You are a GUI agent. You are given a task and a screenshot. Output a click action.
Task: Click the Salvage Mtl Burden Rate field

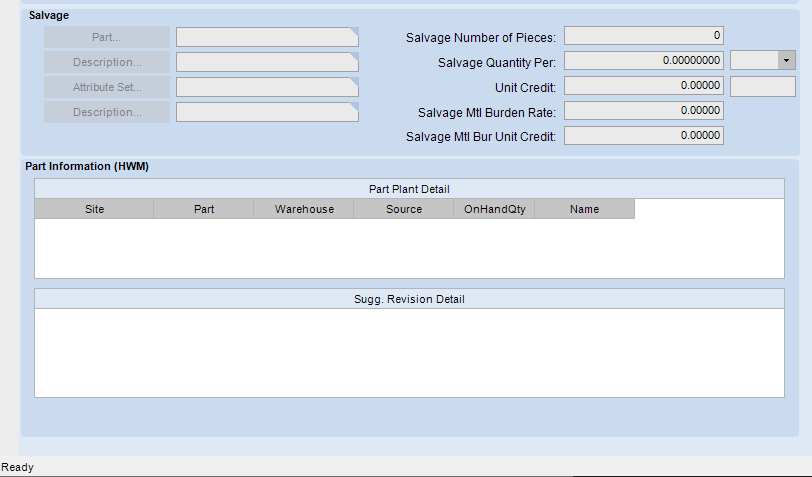[x=644, y=110]
